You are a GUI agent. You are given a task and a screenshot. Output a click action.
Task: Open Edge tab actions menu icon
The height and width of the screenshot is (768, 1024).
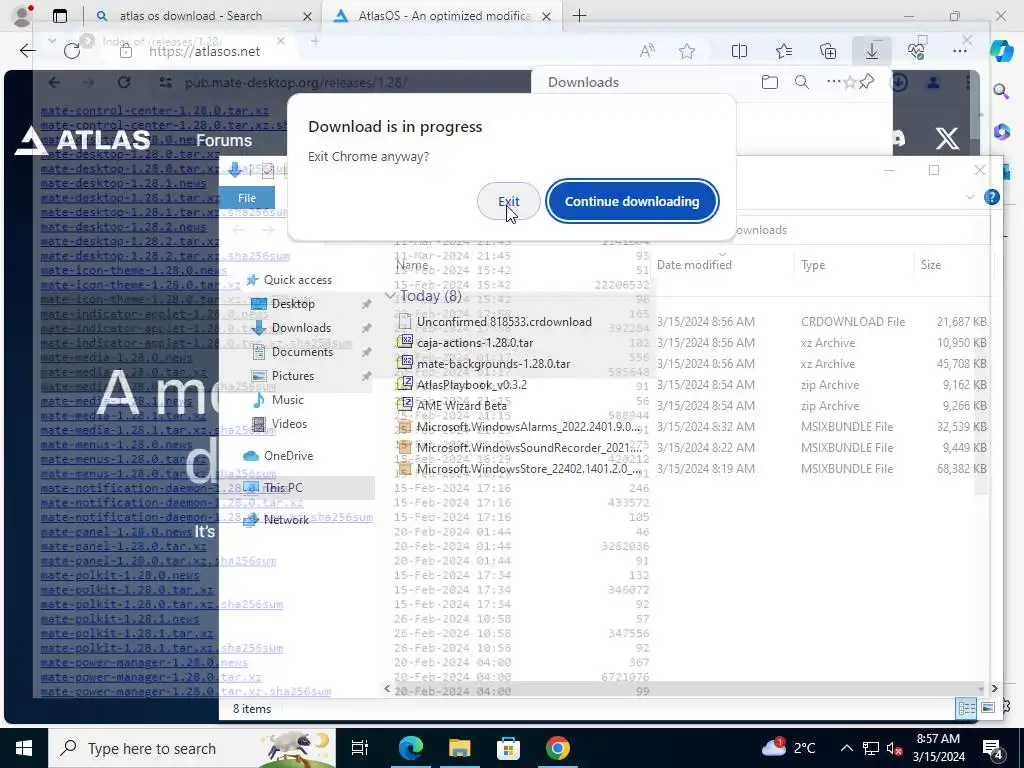click(59, 16)
